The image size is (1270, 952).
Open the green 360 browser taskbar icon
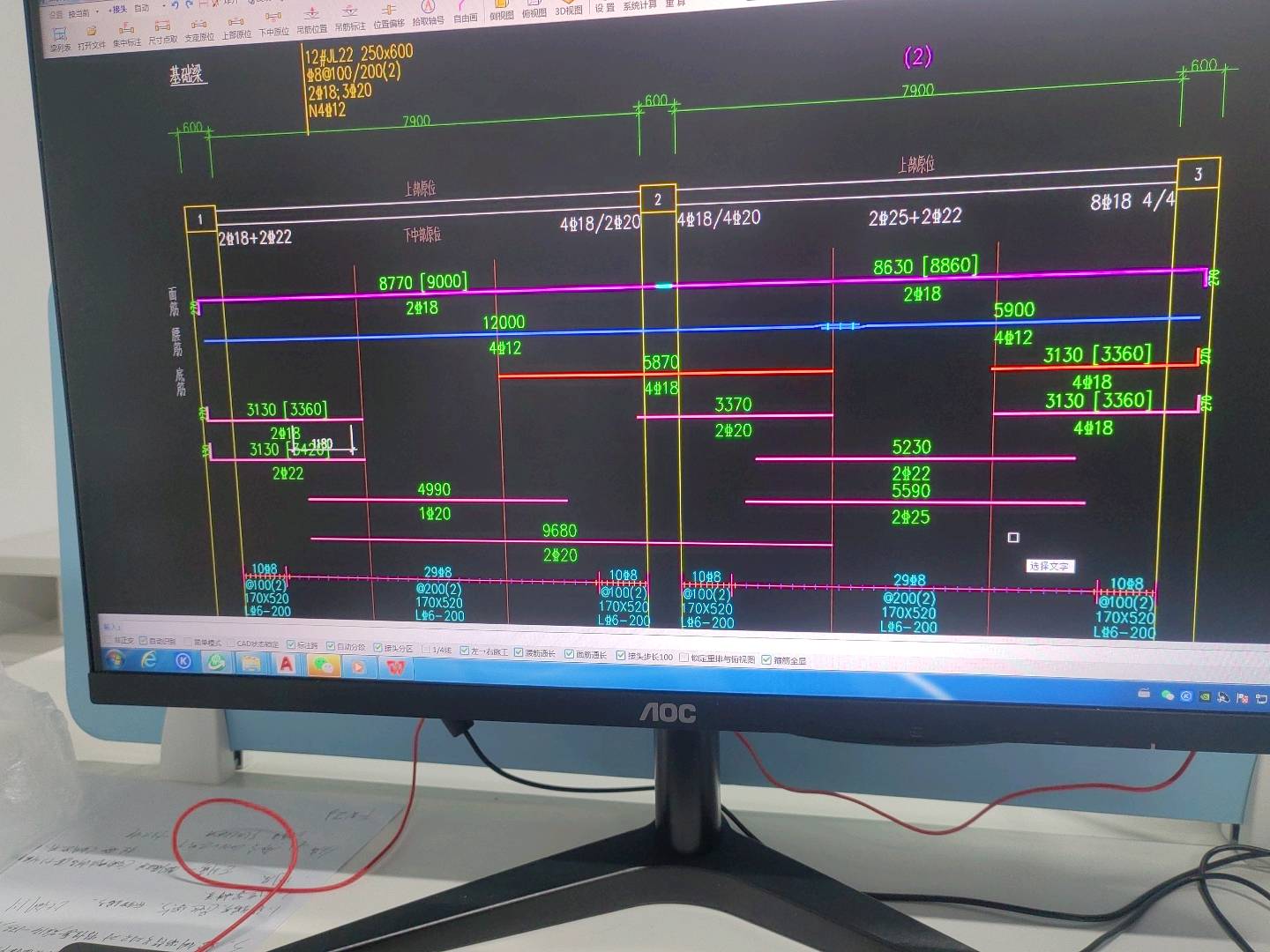tap(215, 662)
